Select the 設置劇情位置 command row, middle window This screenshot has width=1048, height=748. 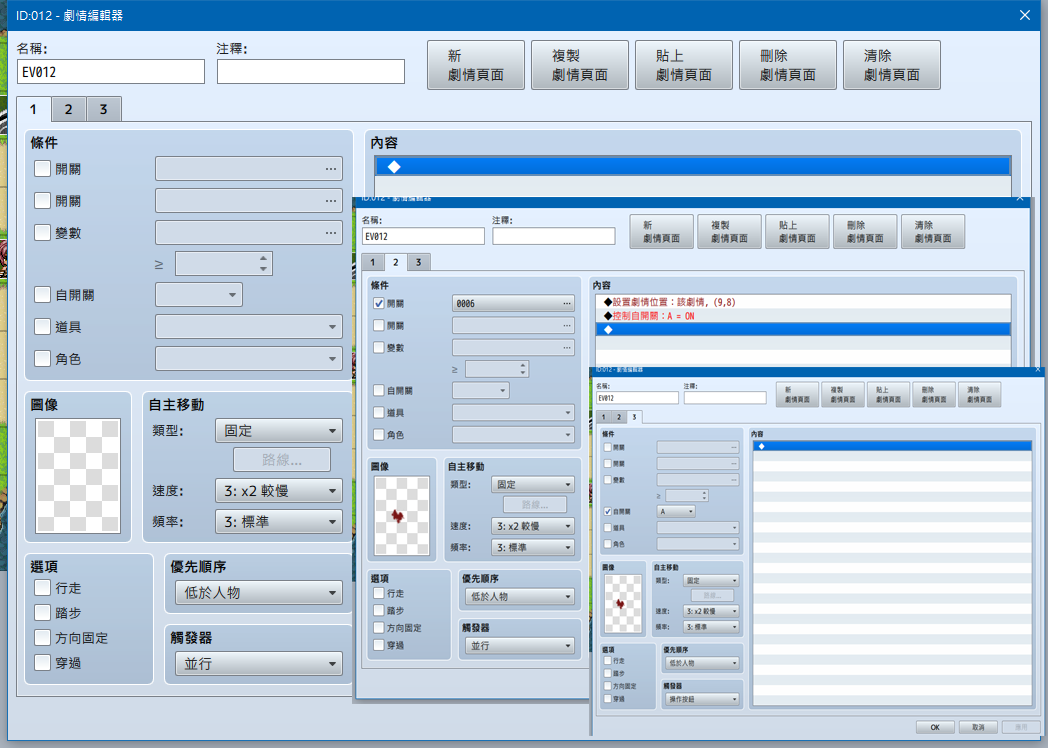point(803,302)
